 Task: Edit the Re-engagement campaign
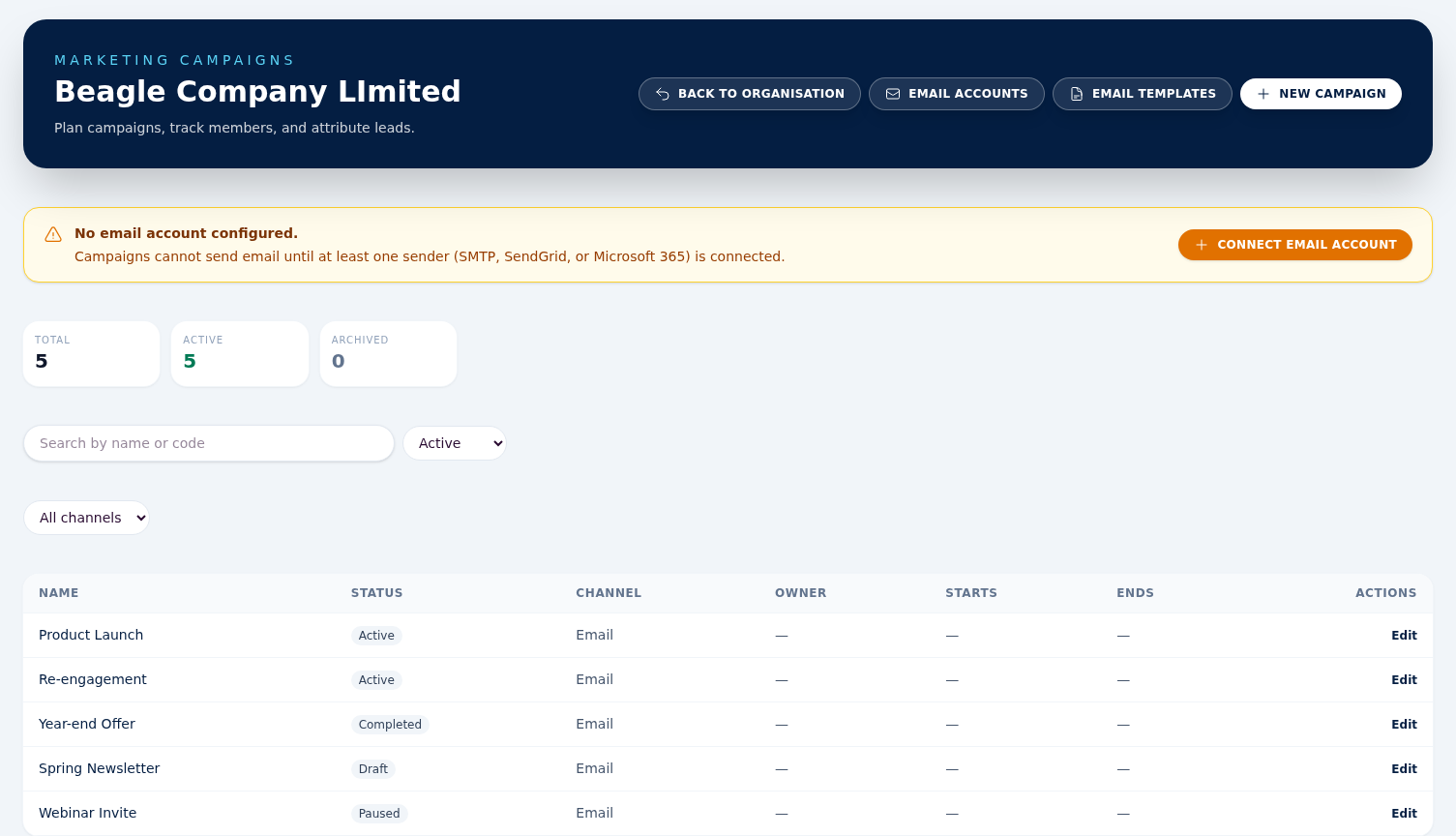[x=1404, y=680]
